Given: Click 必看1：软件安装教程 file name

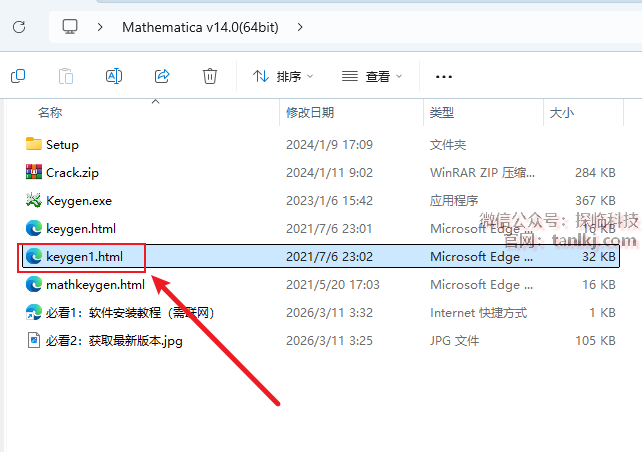Looking at the screenshot, I should pos(130,313).
